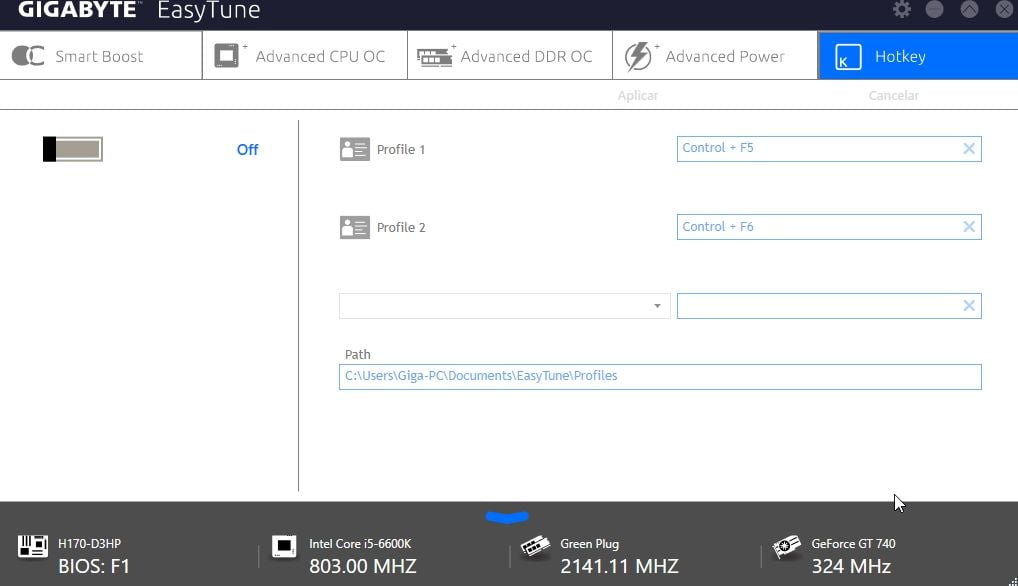Click the Advanced CPU OC chip icon
This screenshot has width=1018, height=586.
[x=227, y=56]
